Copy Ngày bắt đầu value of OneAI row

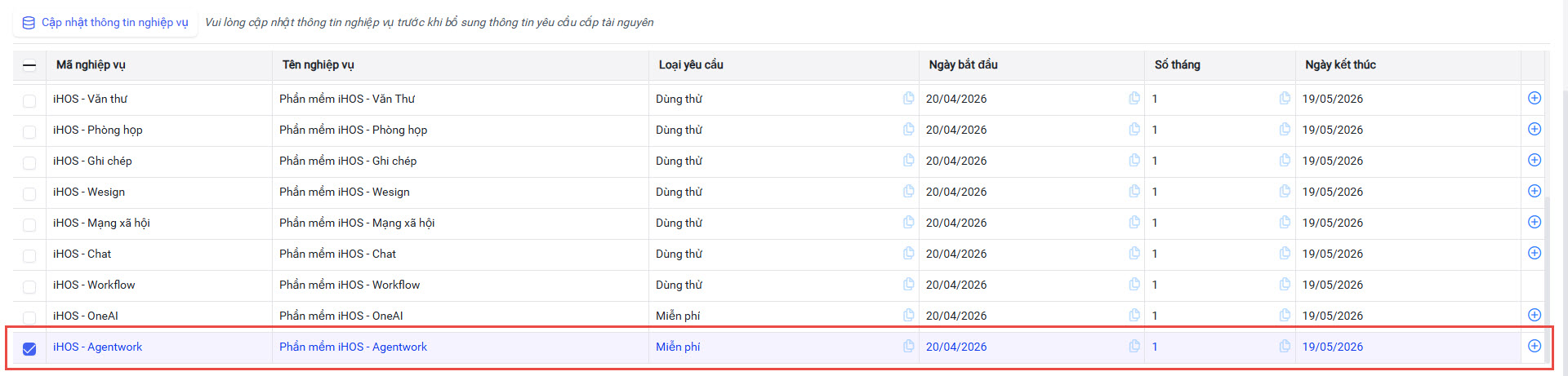coord(1134,315)
